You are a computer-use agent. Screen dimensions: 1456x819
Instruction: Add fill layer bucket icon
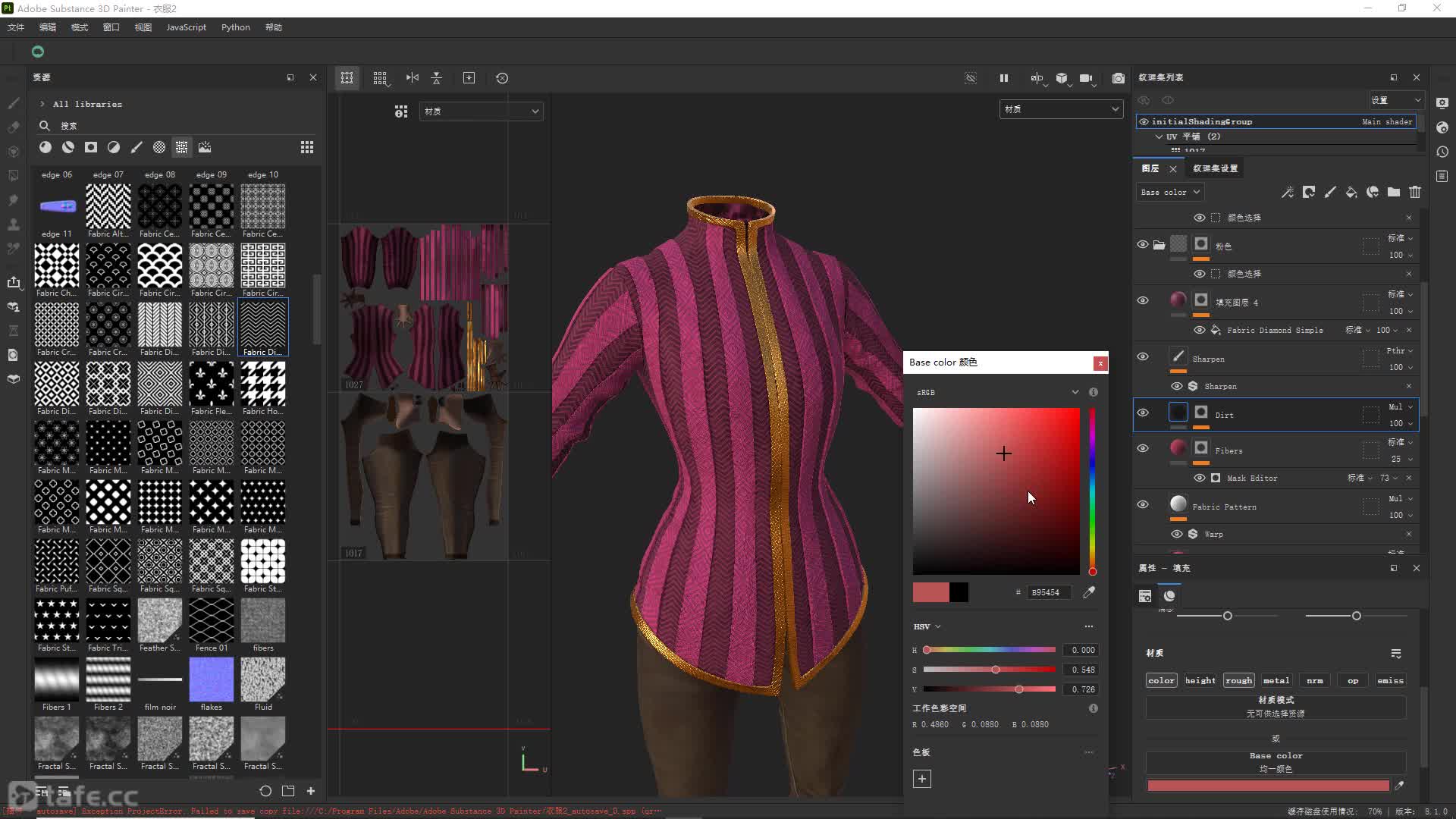(x=1351, y=192)
